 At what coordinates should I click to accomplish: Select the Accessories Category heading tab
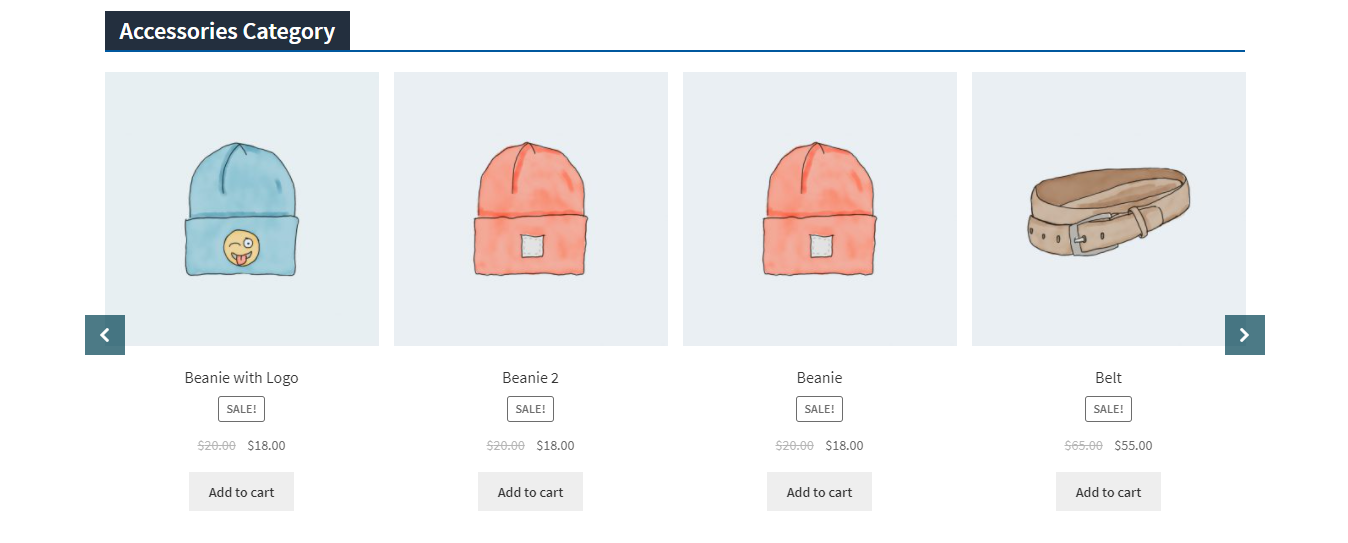point(227,31)
